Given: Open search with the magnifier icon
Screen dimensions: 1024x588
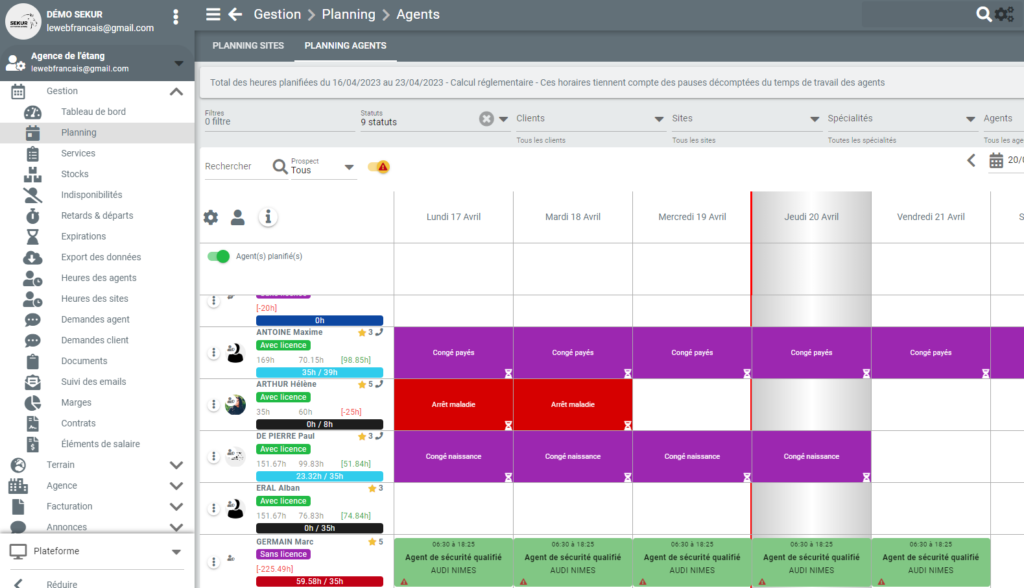Looking at the screenshot, I should pos(984,14).
